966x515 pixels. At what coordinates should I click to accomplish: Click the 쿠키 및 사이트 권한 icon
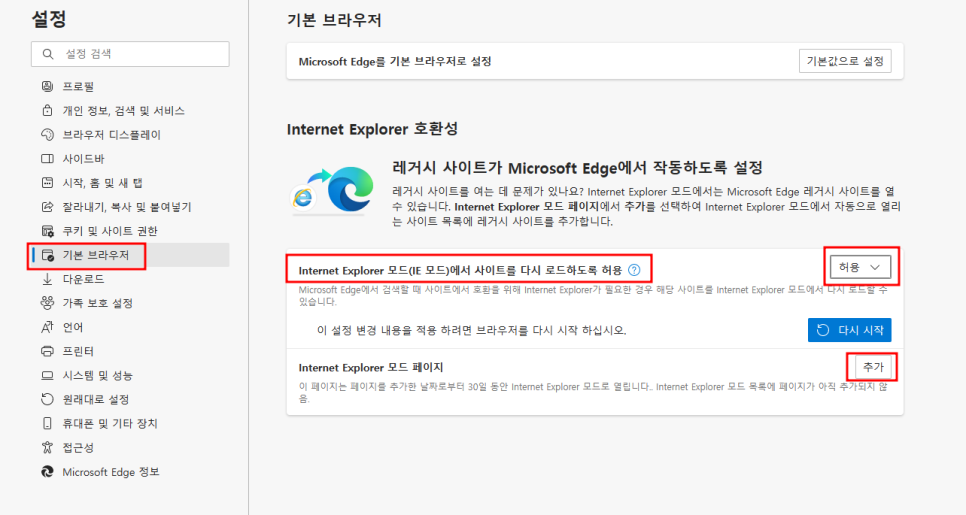tap(47, 230)
